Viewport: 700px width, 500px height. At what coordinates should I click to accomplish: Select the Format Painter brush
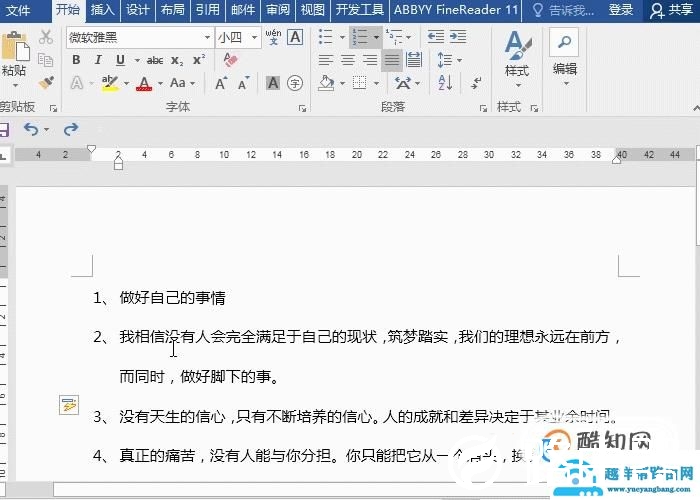click(46, 83)
